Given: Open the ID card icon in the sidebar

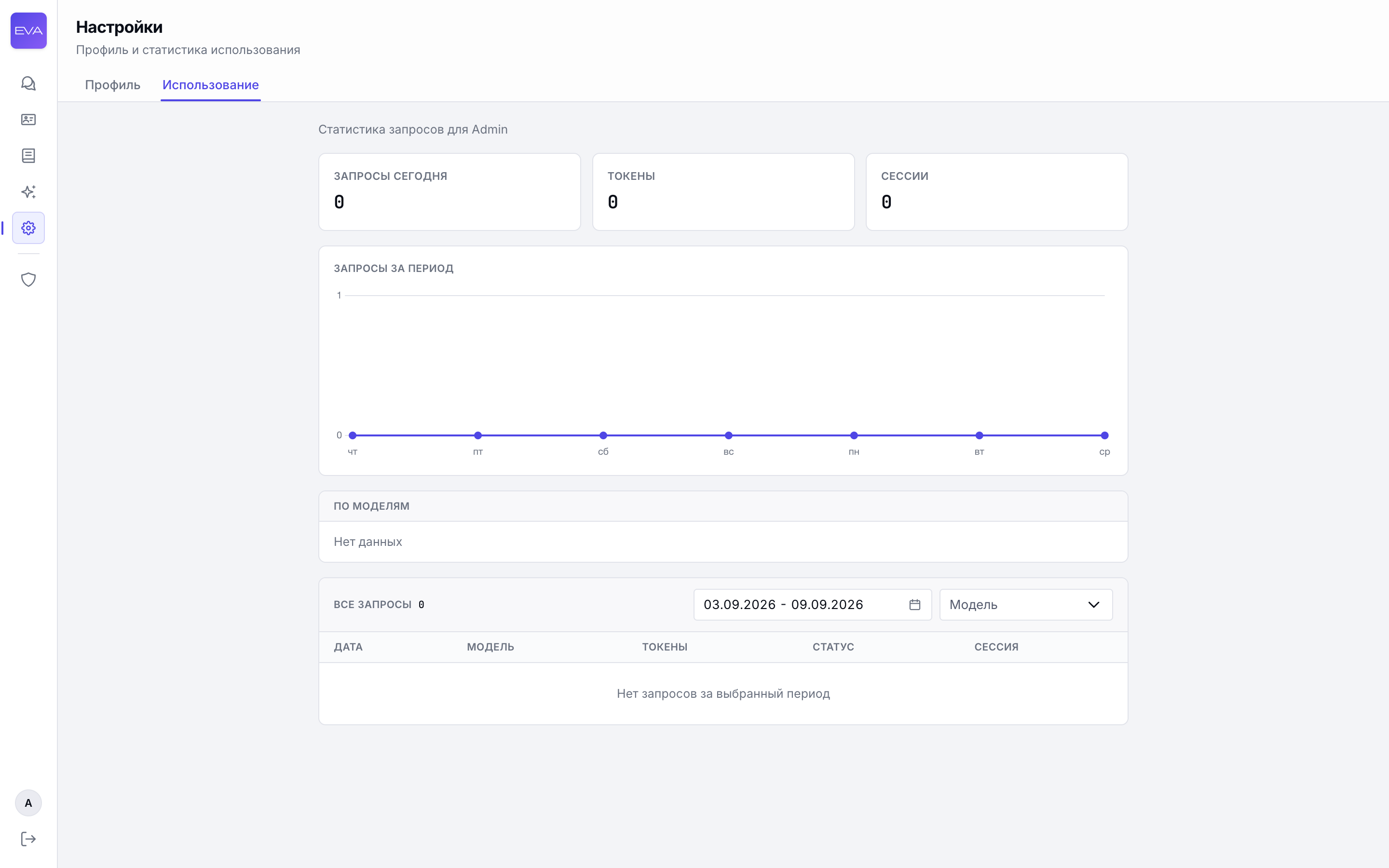Looking at the screenshot, I should coord(29,120).
